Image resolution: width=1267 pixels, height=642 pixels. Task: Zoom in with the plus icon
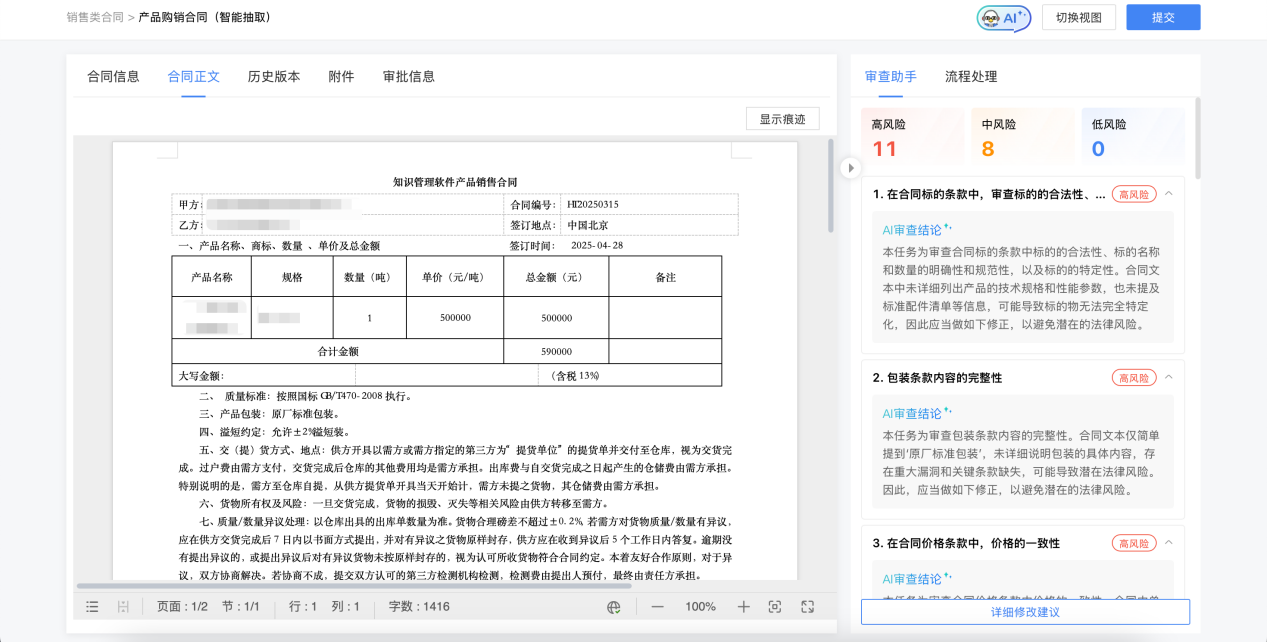click(743, 607)
